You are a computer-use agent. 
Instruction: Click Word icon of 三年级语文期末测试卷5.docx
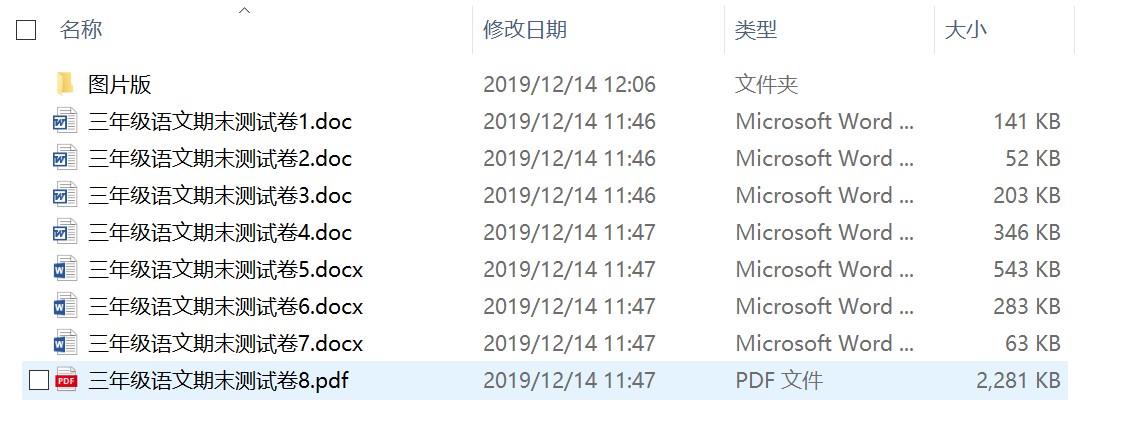point(65,269)
